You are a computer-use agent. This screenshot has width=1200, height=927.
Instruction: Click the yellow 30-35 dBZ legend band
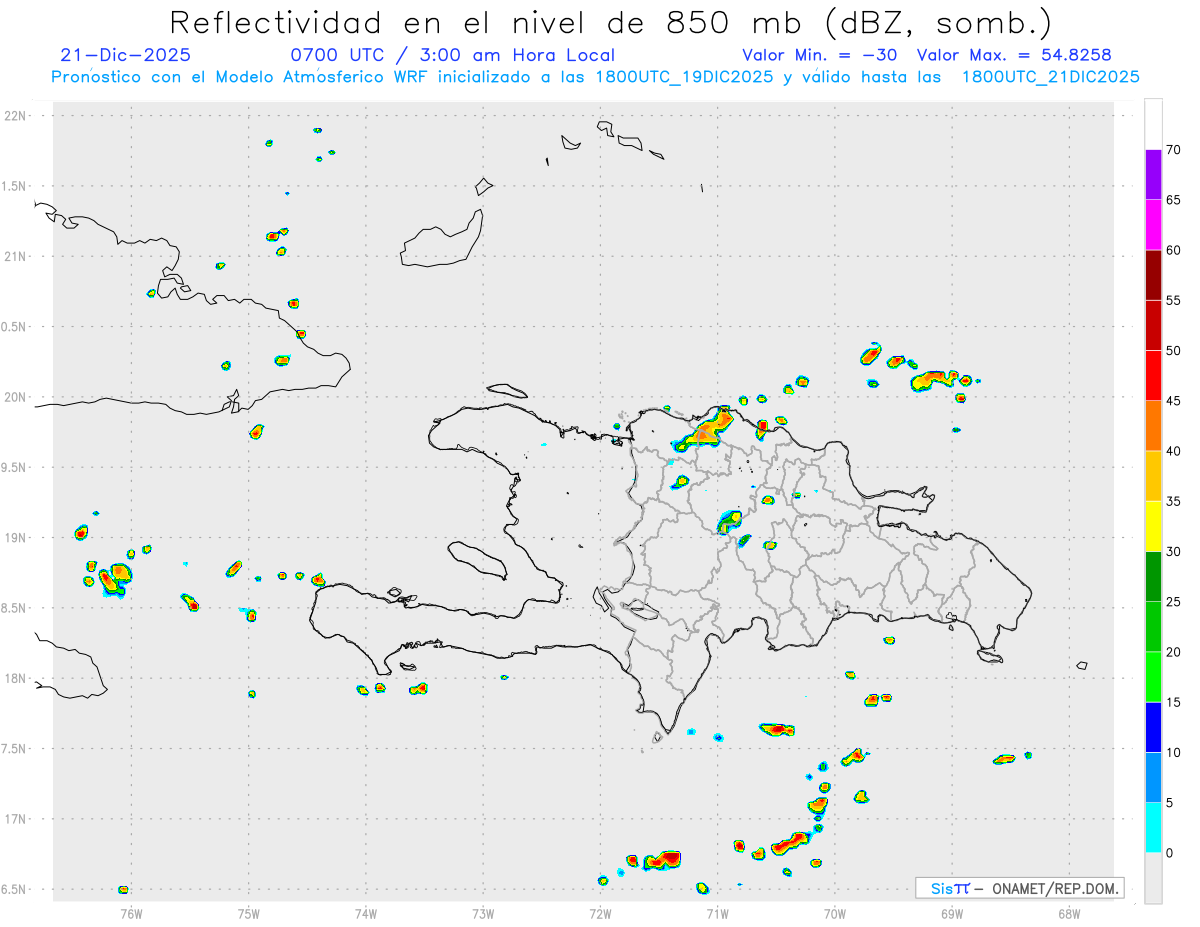[x=1153, y=526]
